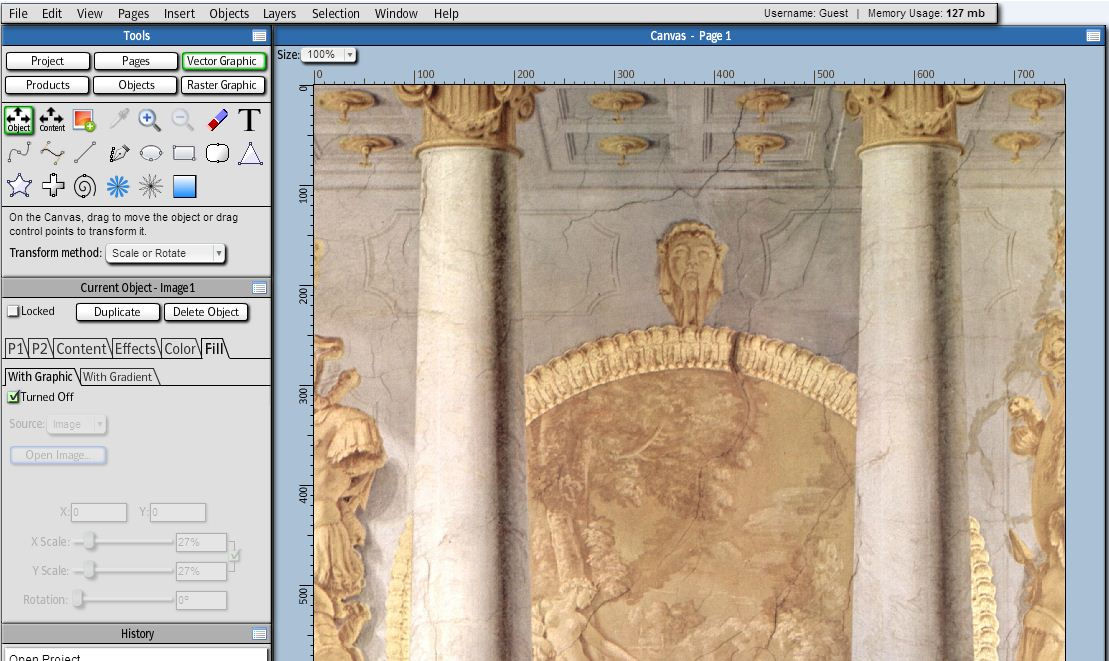This screenshot has width=1109, height=661.
Task: Click the Vector Graphic button
Action: (222, 61)
